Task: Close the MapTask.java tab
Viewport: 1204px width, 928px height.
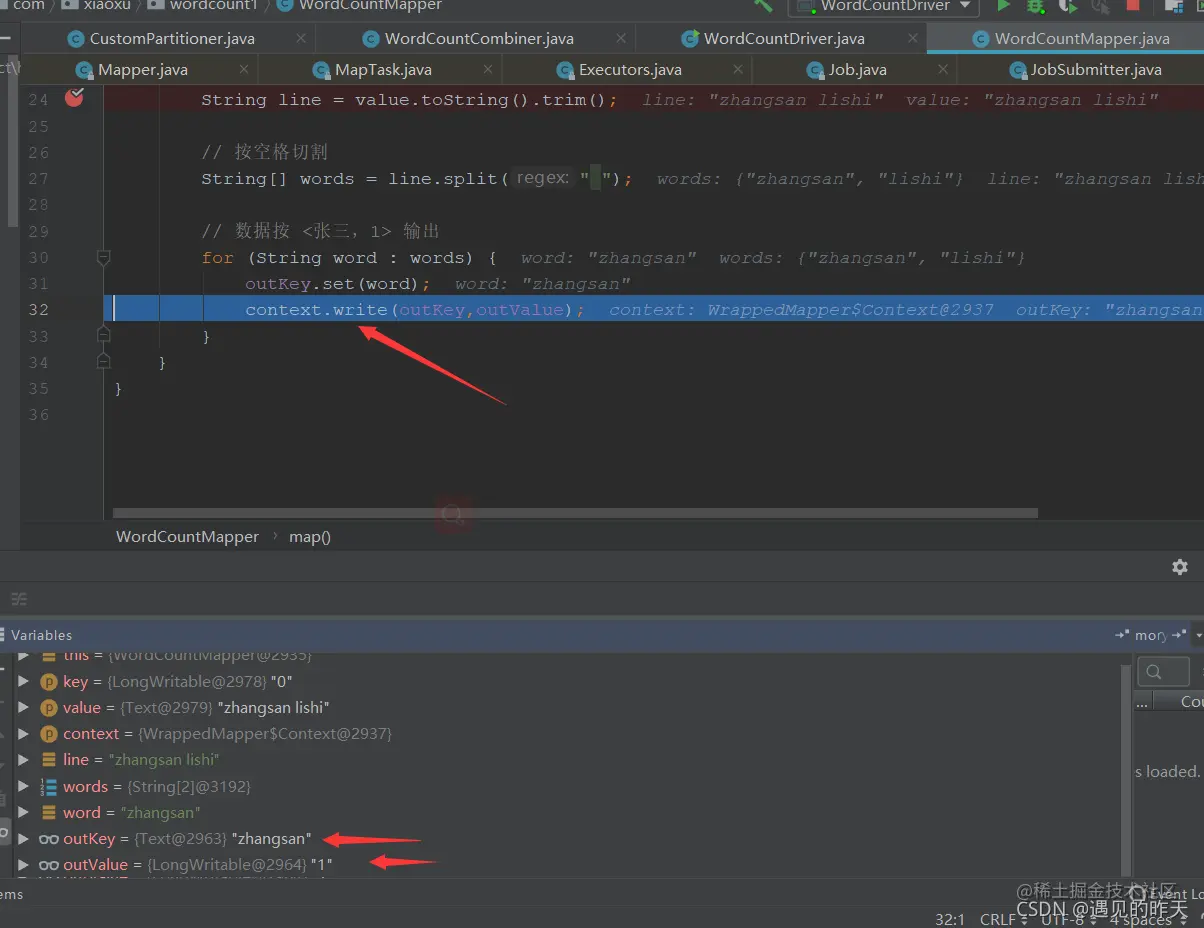Action: 487,70
